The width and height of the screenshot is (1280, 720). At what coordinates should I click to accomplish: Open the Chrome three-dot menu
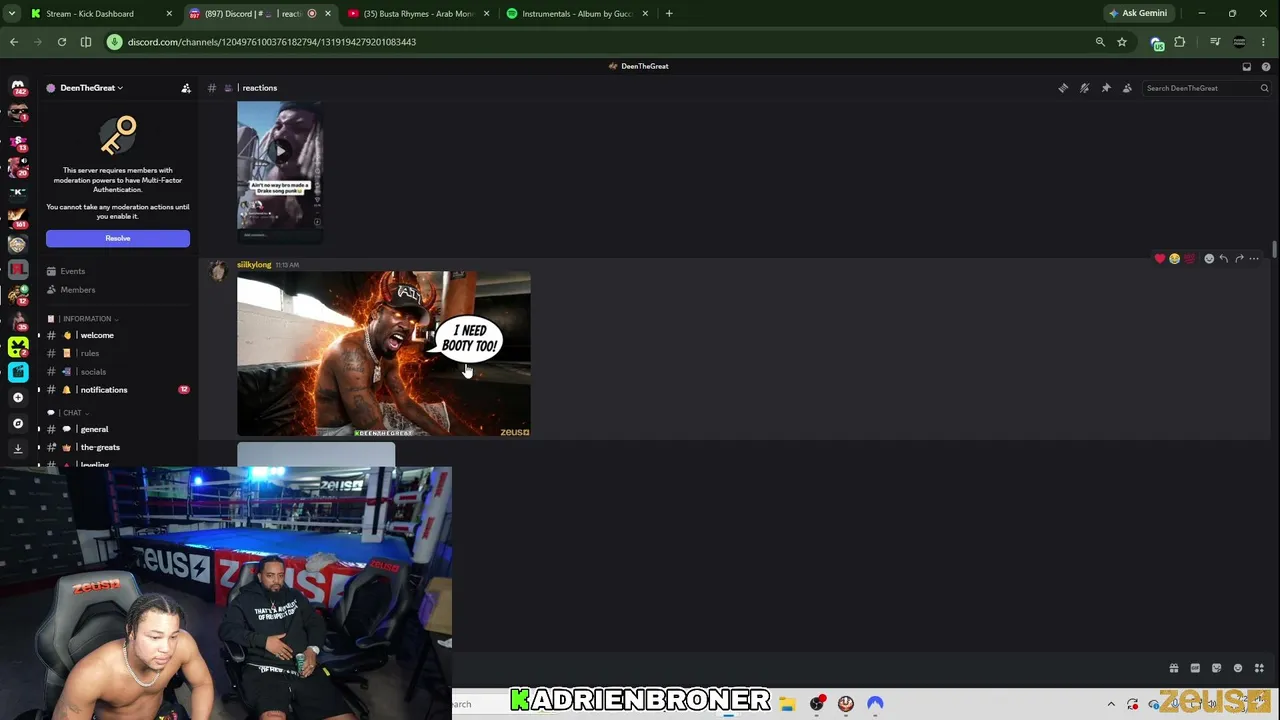point(1265,42)
